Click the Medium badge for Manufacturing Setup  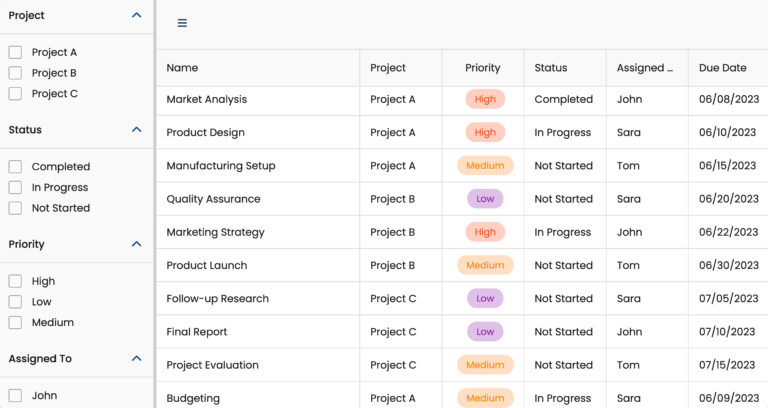[x=485, y=166]
